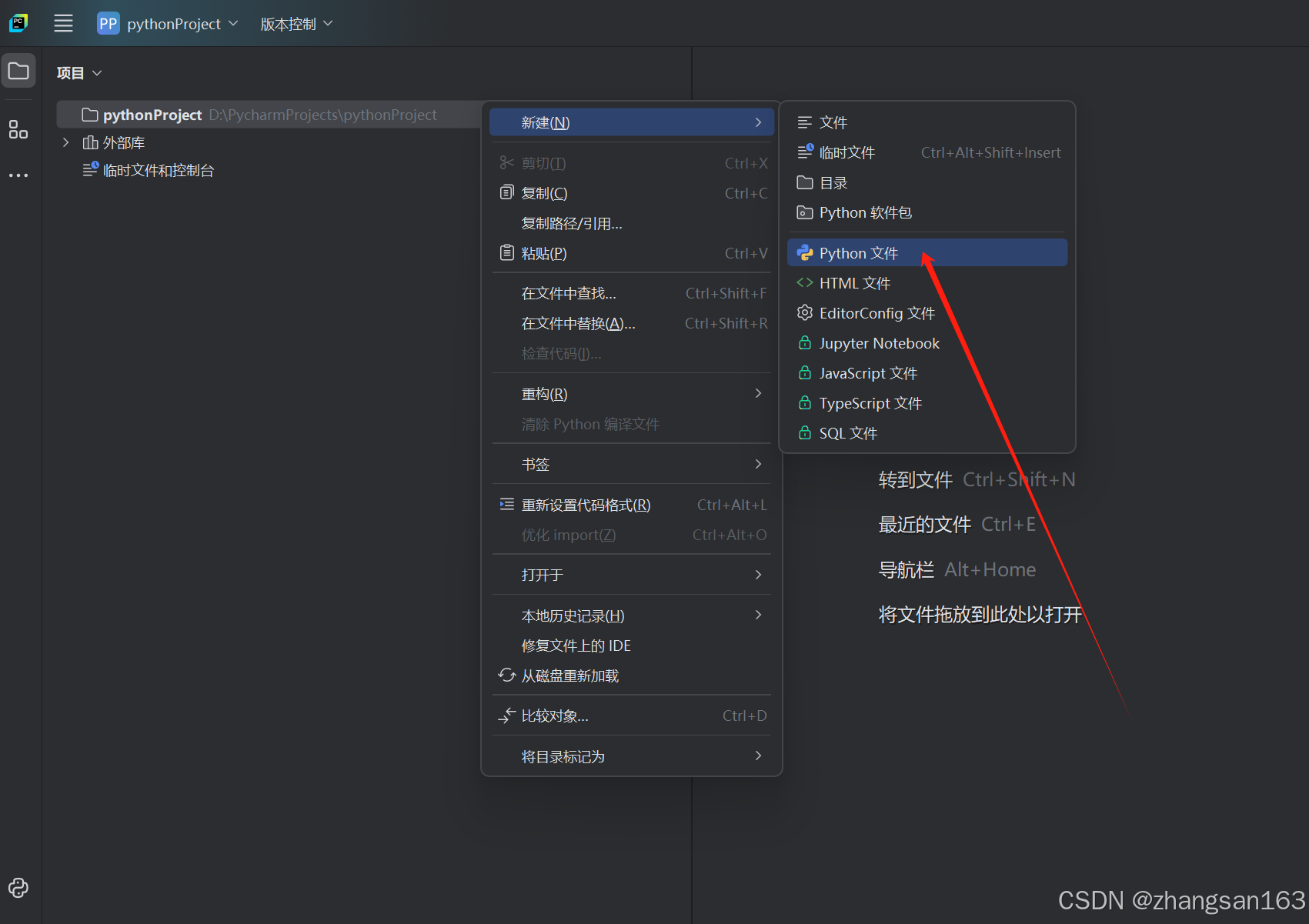Click the PyCharm application logo
Viewport: 1309px width, 924px height.
pyautogui.click(x=18, y=22)
